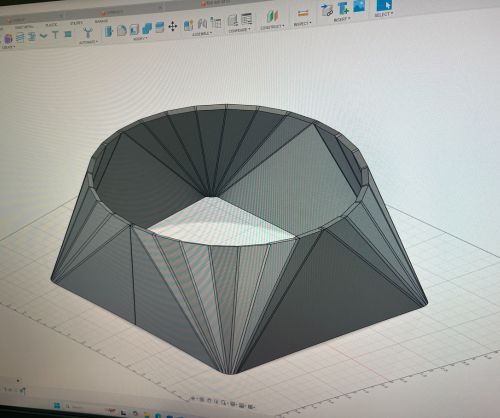Open the Joint tool in Assemble
The image size is (500, 418).
click(x=202, y=24)
